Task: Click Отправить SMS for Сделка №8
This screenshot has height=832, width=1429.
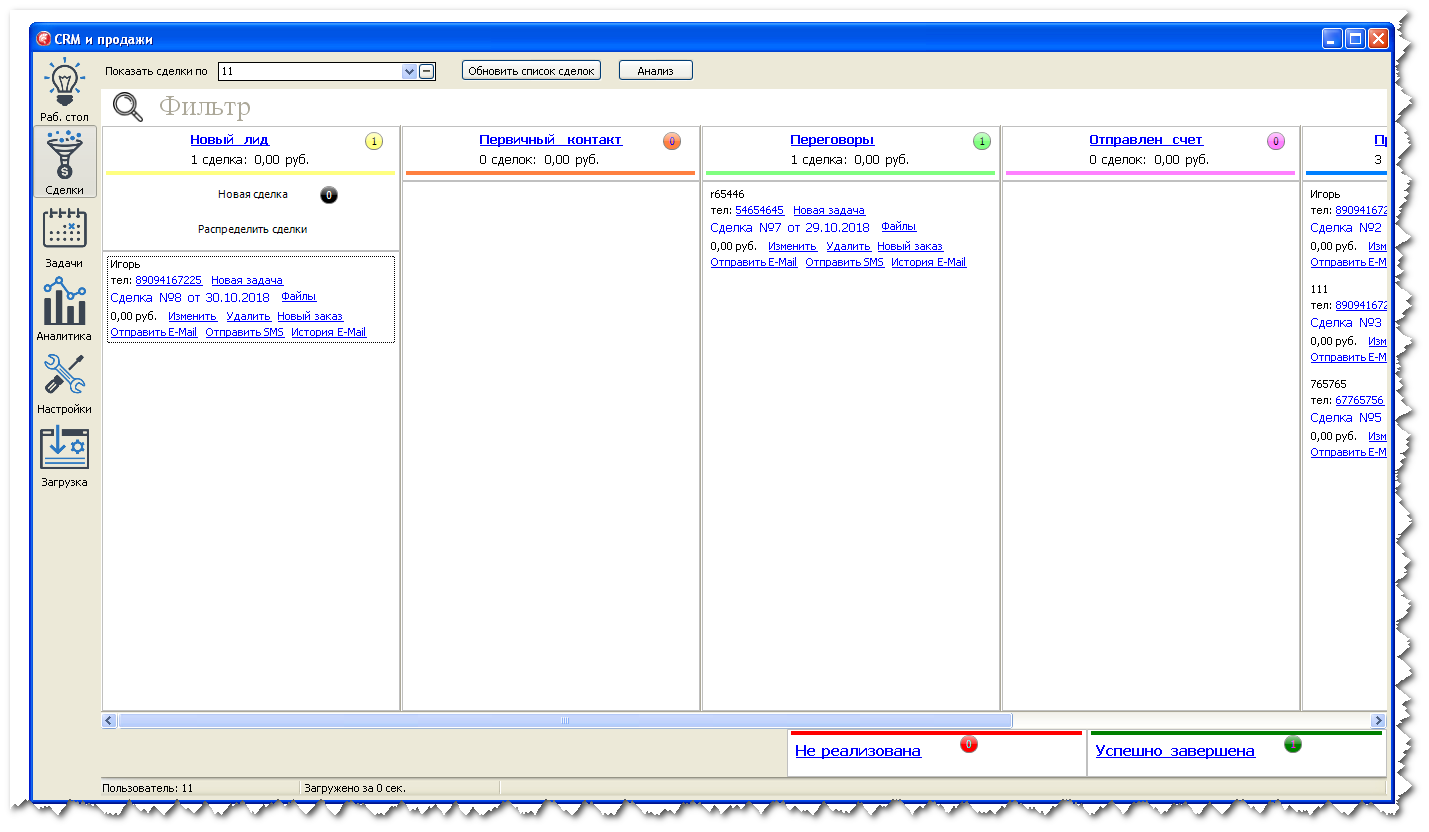Action: coord(244,332)
